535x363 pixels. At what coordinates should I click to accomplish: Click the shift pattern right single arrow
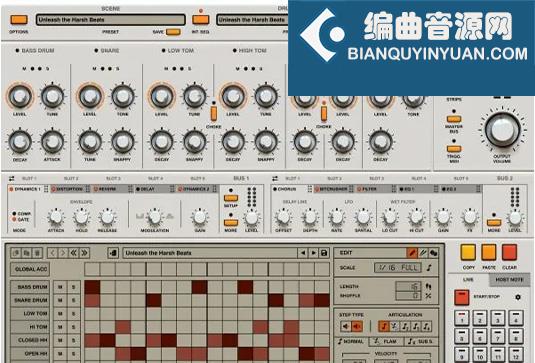[63, 253]
